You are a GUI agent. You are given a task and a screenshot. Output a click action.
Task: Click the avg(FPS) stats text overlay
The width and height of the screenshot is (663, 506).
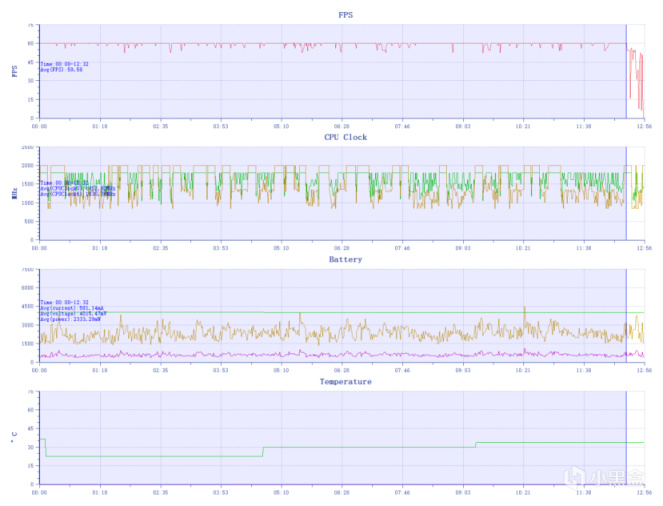[61, 70]
